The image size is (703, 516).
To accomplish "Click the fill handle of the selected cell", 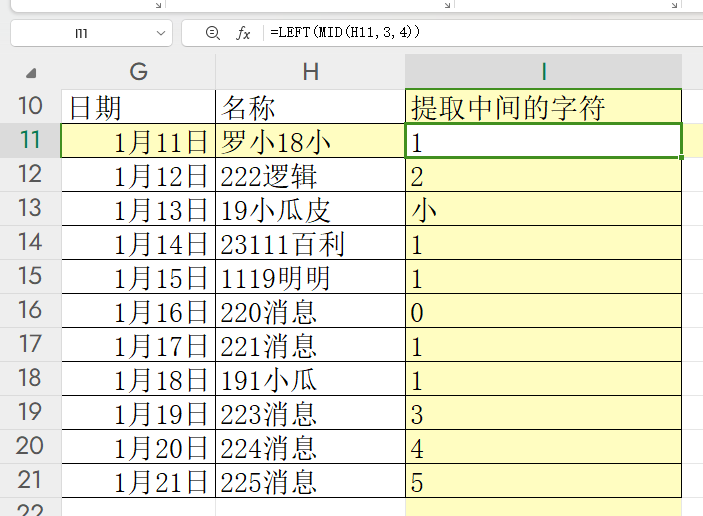I will tap(681, 157).
